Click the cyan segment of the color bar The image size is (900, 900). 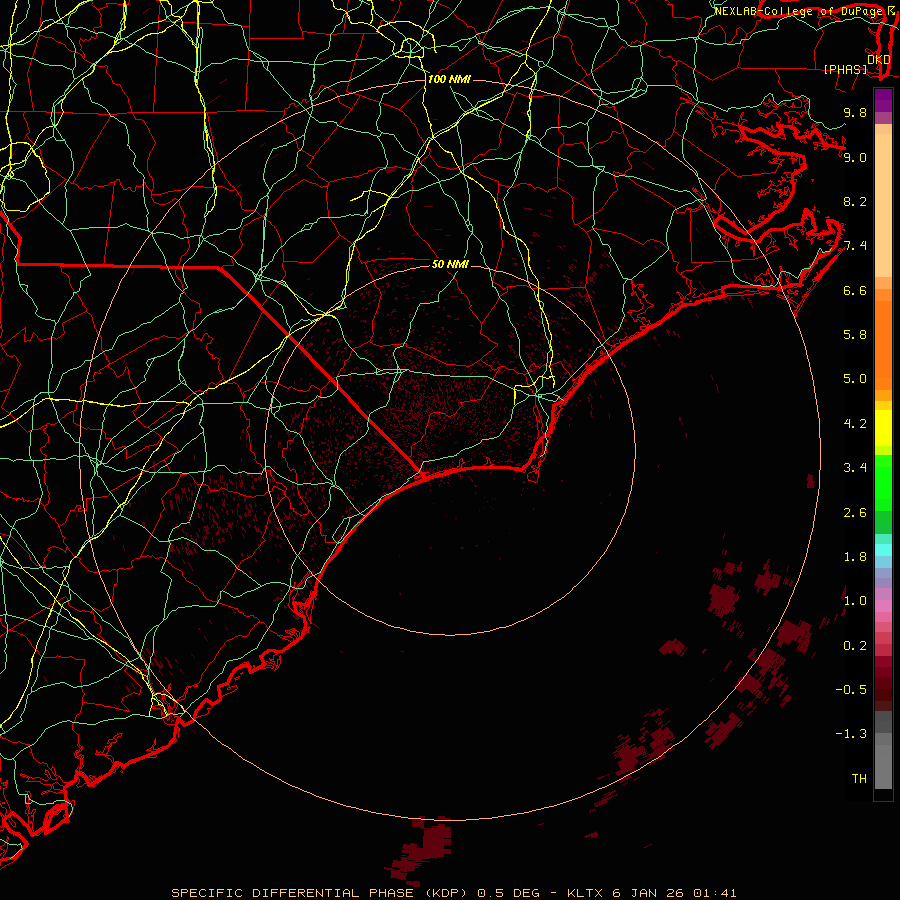click(x=883, y=550)
